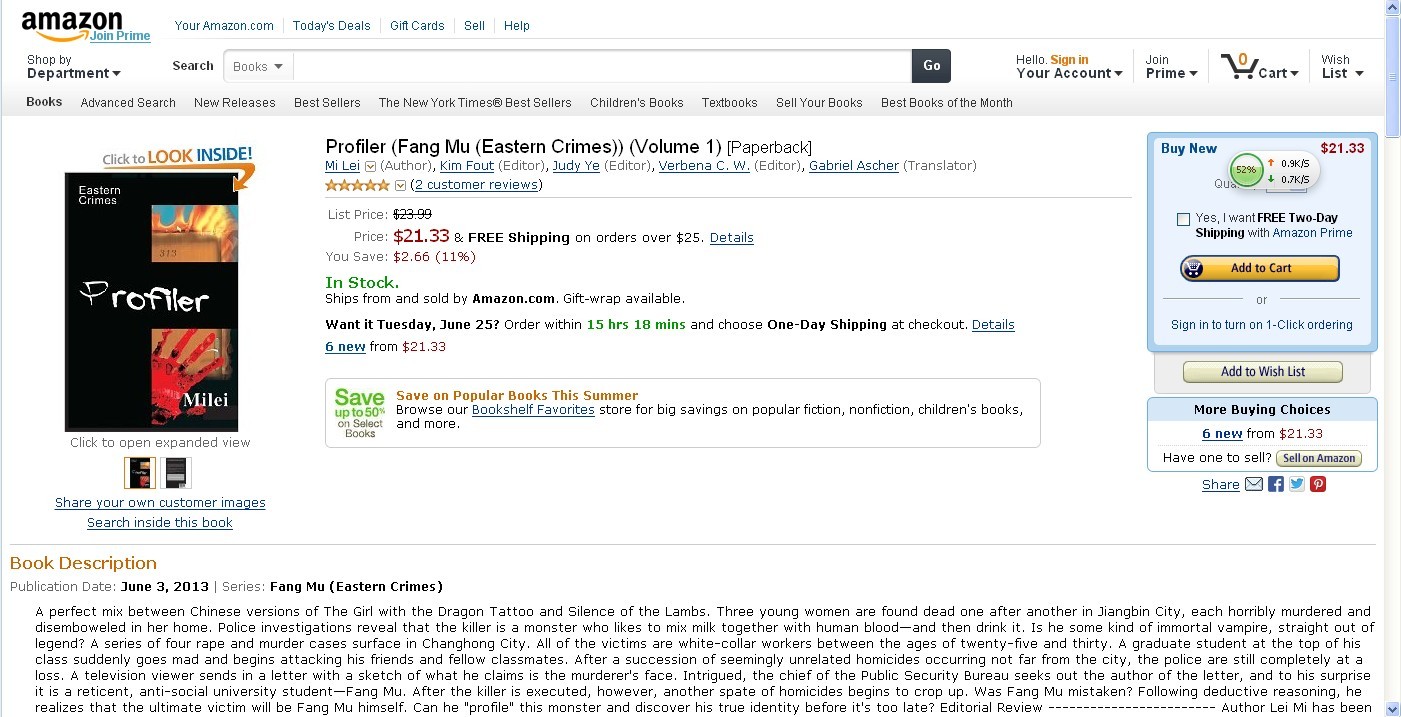
Task: Share via email envelope icon
Action: coord(1254,484)
